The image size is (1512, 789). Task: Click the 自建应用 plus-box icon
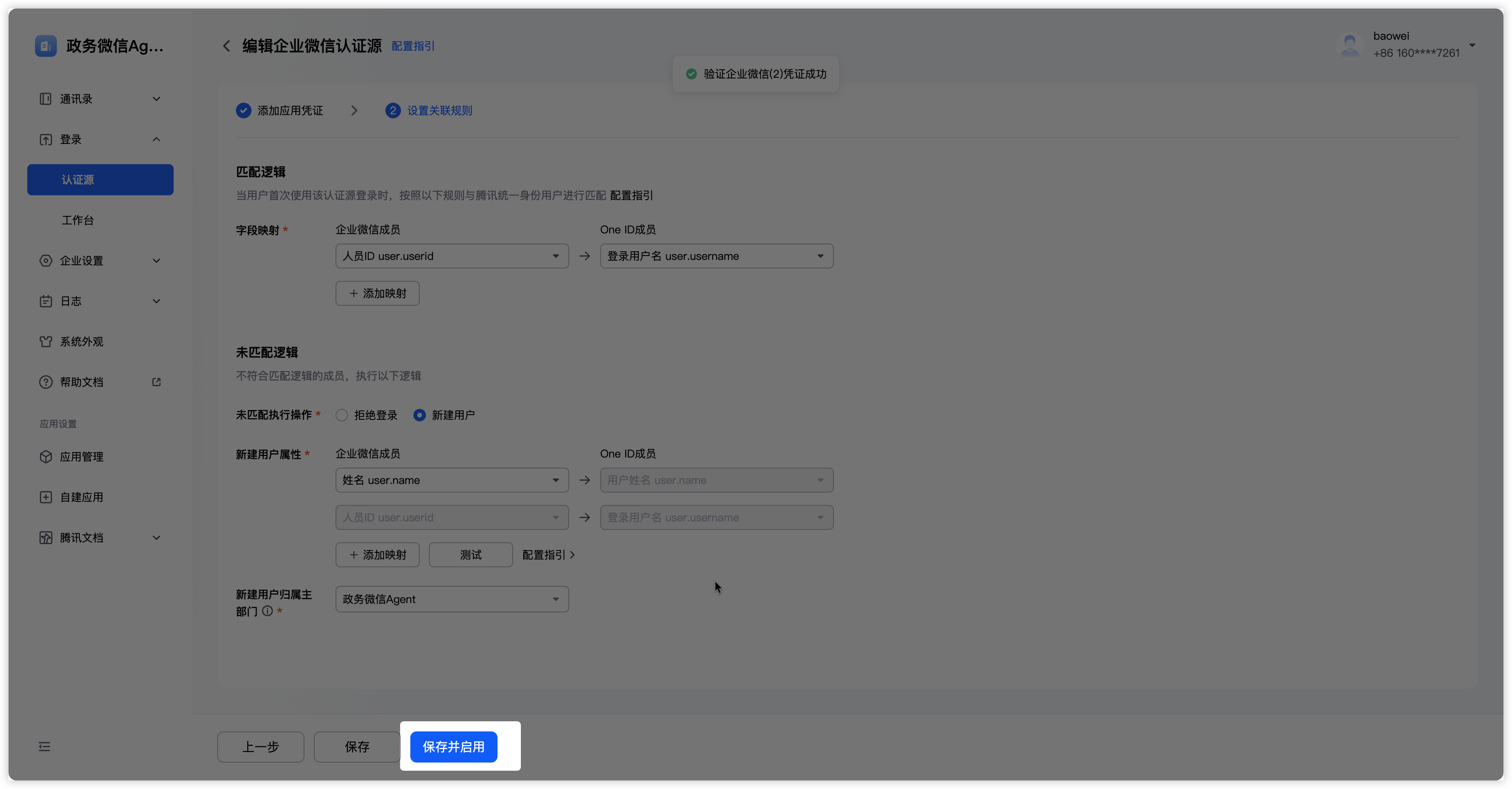(46, 497)
